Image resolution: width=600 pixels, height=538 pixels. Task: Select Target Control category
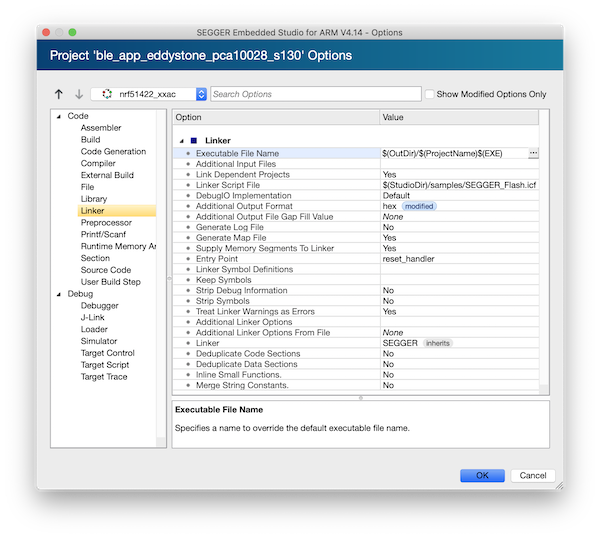click(x=108, y=353)
